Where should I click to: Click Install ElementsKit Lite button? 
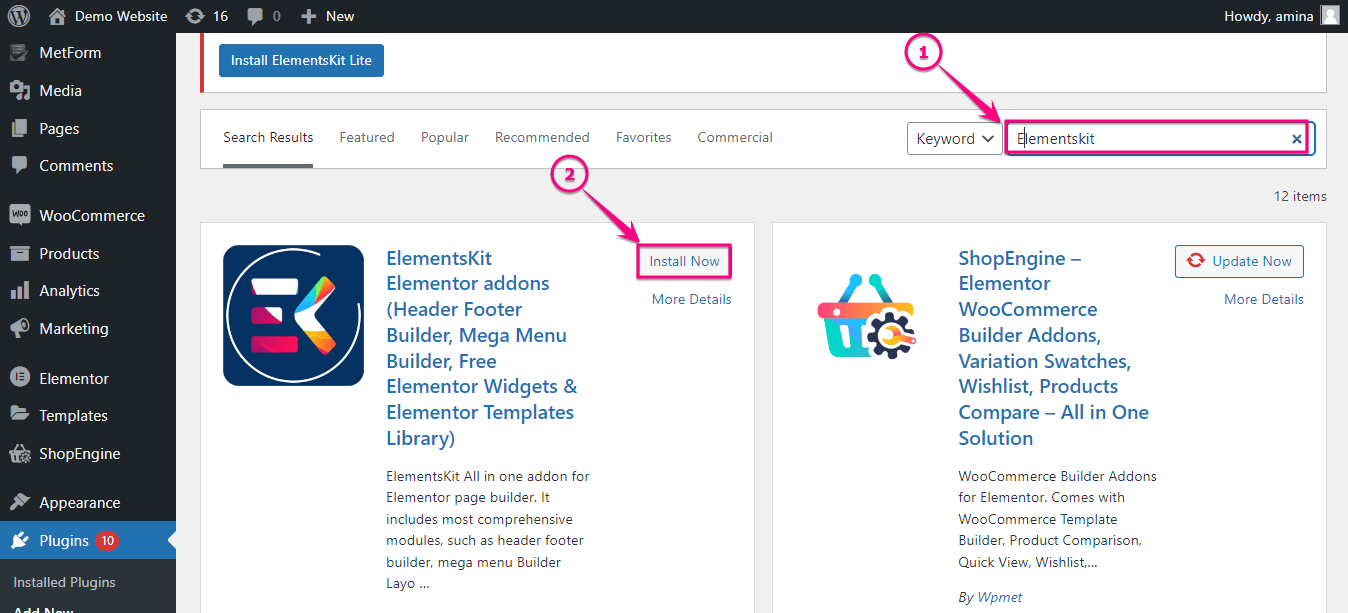[x=301, y=60]
